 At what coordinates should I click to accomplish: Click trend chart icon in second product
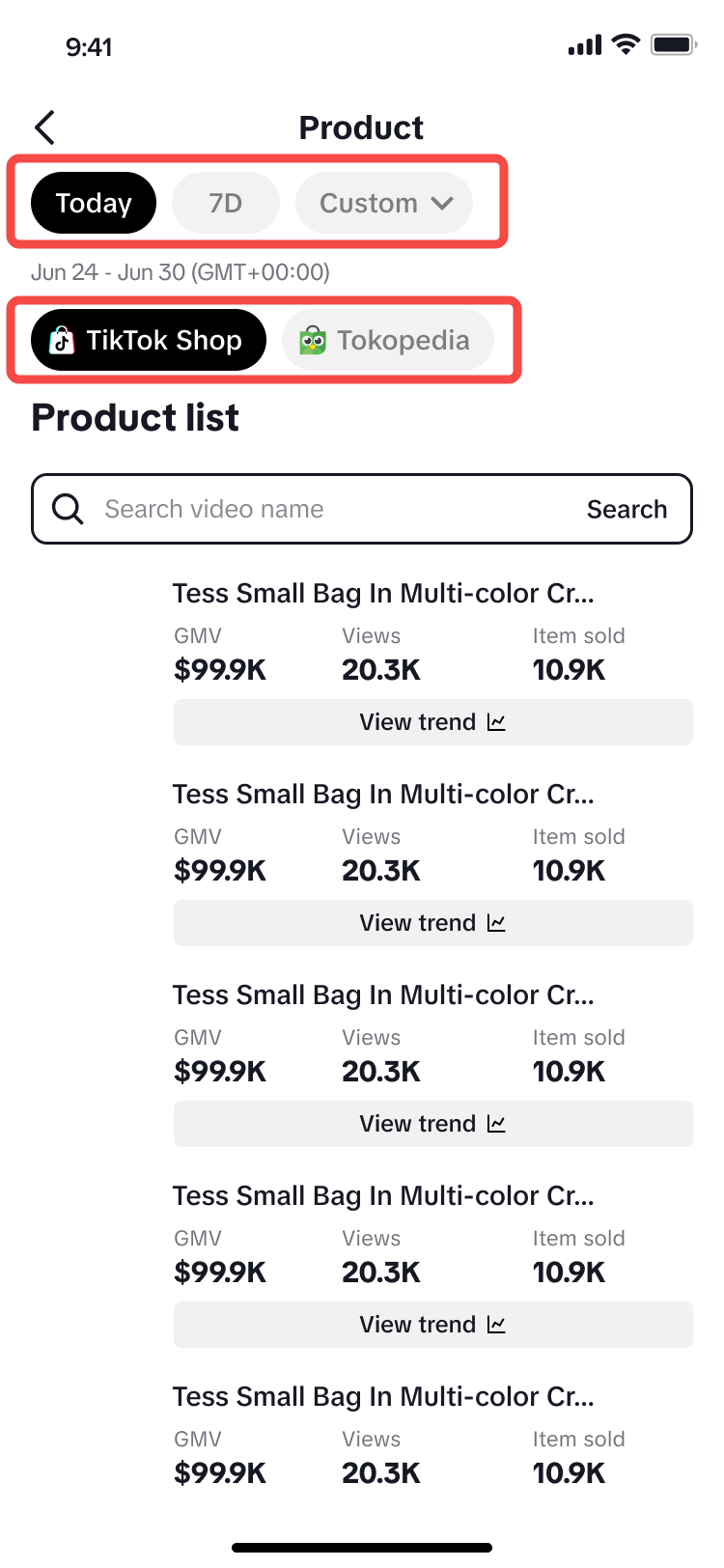click(497, 923)
